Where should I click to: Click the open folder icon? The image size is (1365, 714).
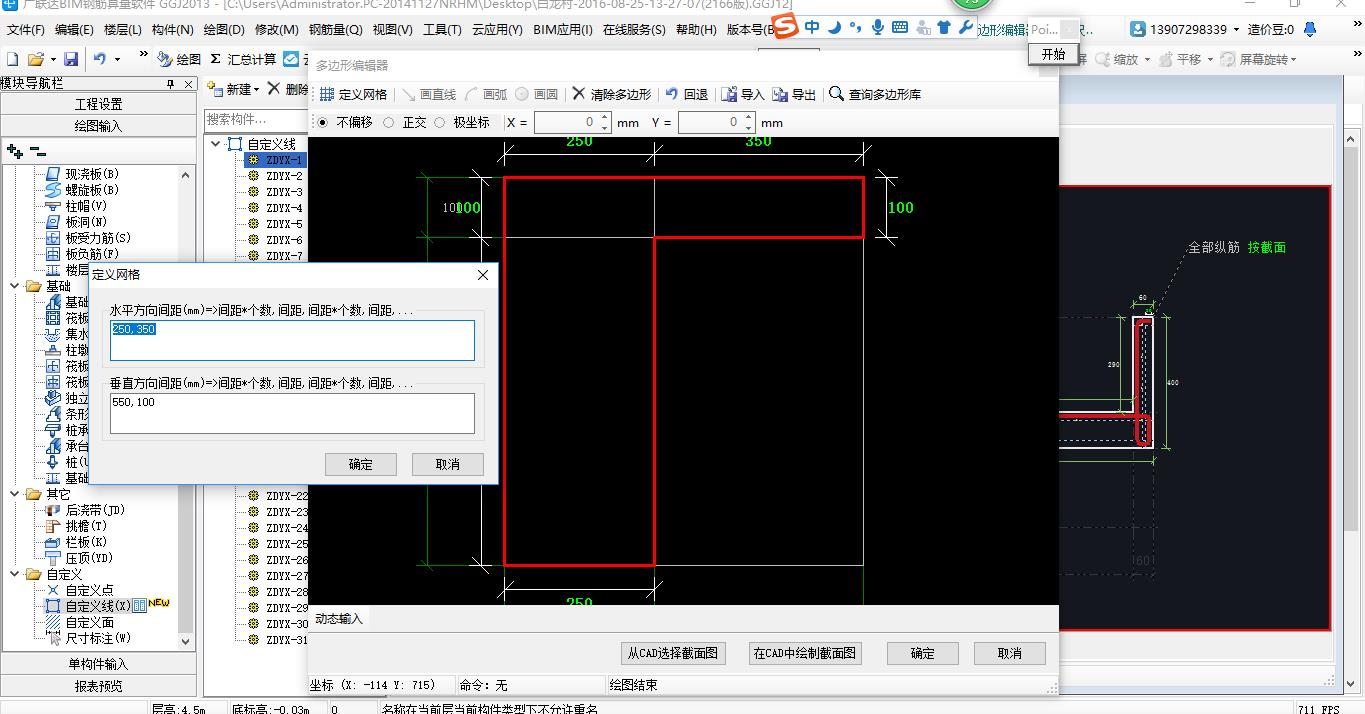tap(35, 60)
